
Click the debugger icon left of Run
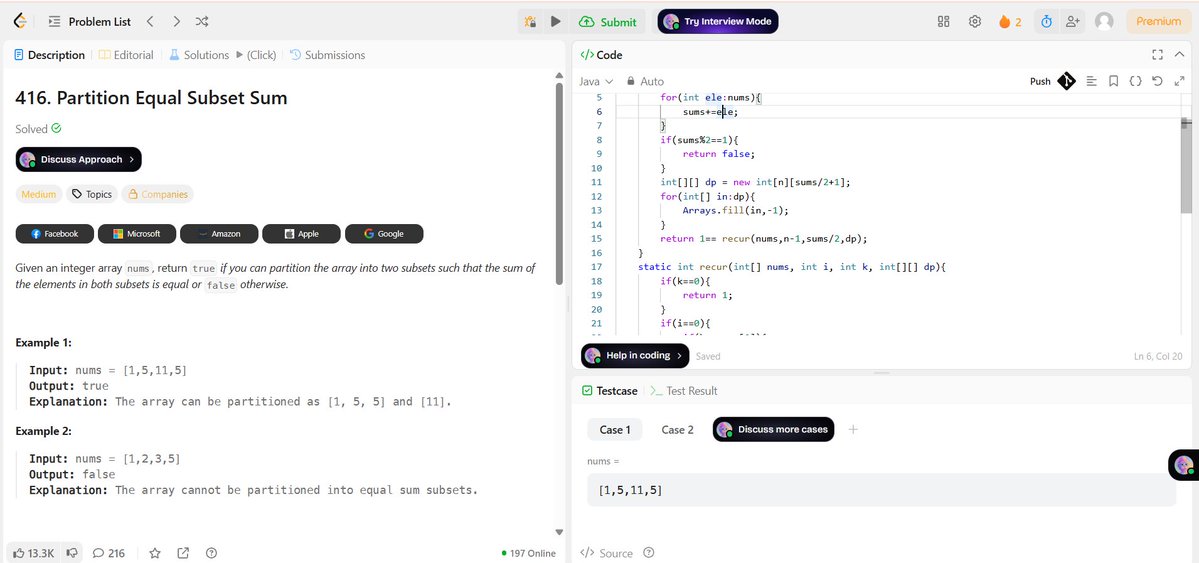tap(530, 21)
